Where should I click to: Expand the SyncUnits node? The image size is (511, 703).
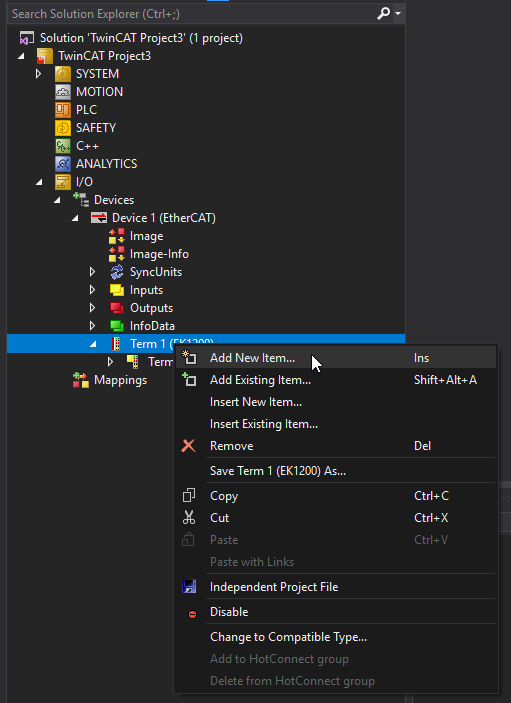pyautogui.click(x=92, y=272)
